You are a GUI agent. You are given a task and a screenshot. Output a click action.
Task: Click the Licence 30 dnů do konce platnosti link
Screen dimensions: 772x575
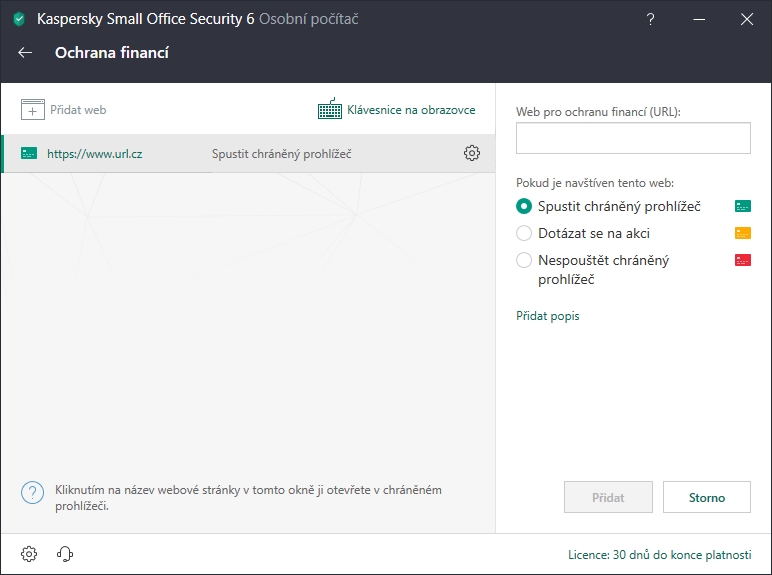click(658, 554)
